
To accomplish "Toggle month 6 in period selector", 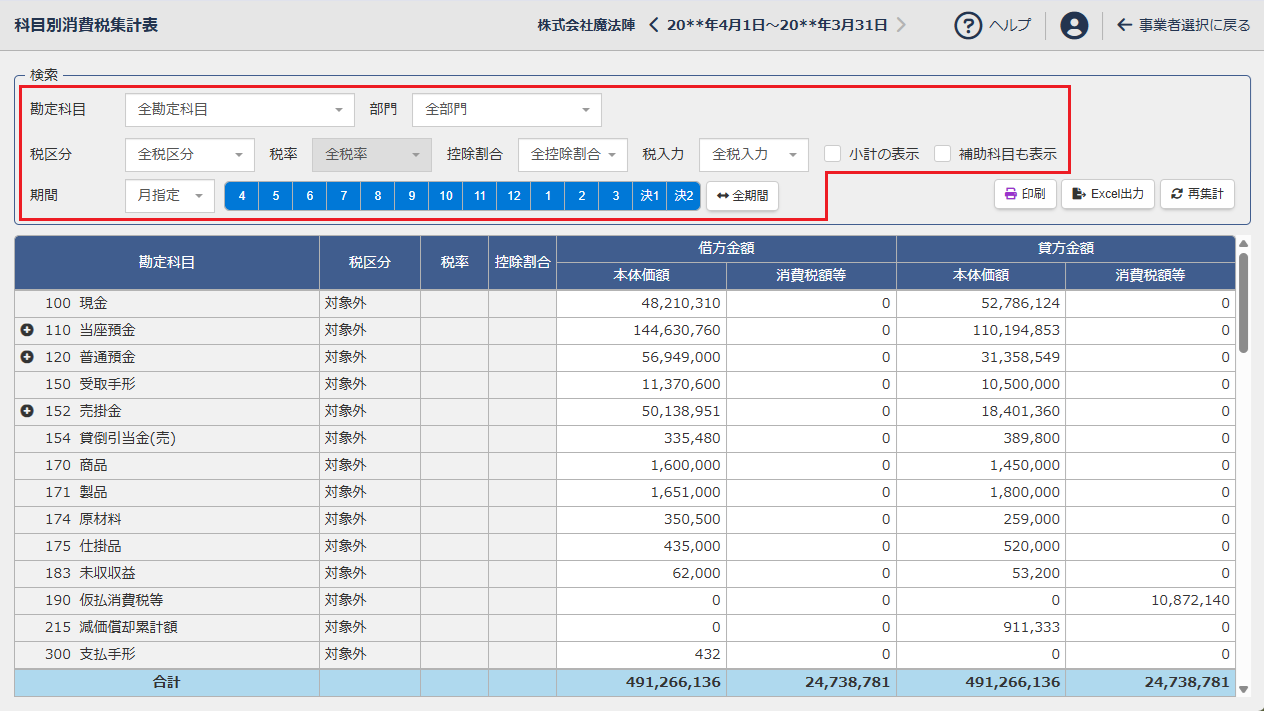I will click(x=310, y=196).
